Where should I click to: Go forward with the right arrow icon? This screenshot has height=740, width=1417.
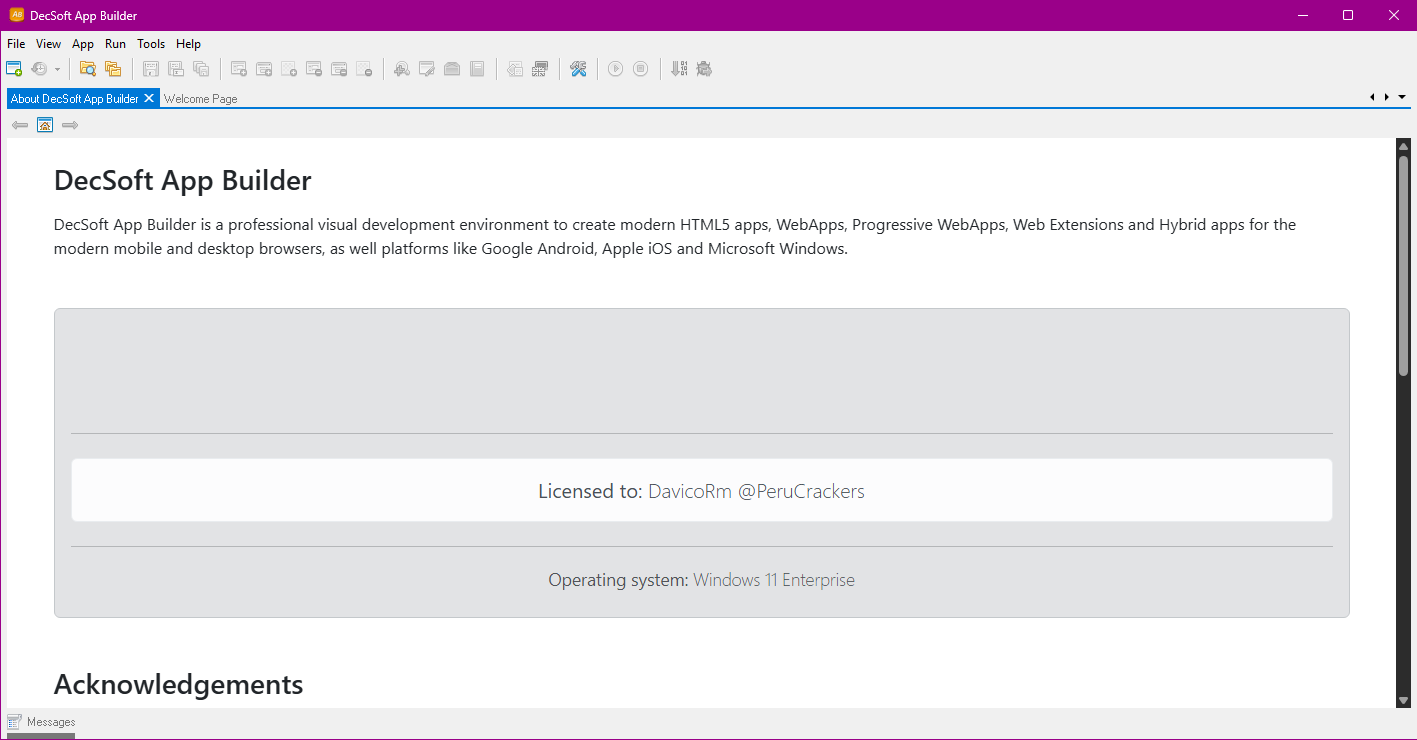point(70,125)
